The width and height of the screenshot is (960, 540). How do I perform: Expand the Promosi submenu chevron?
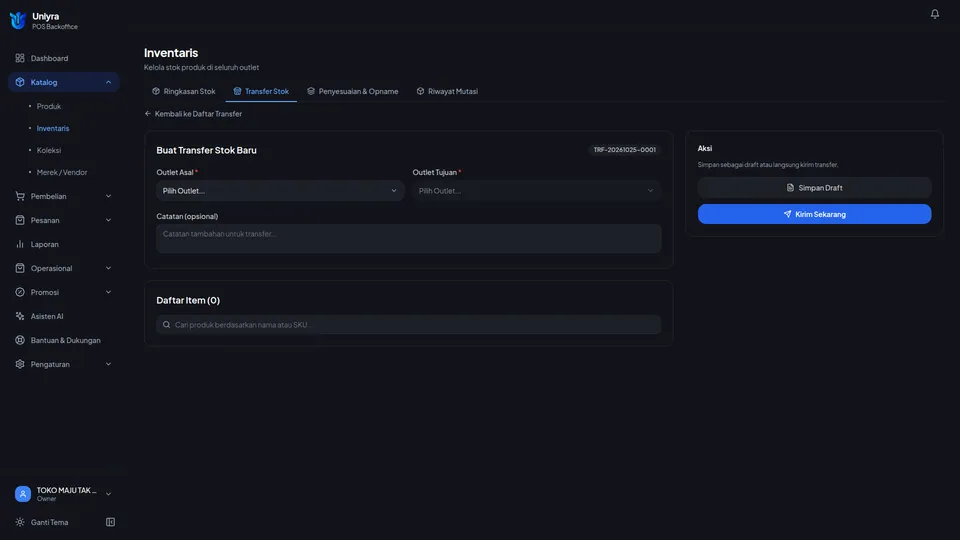[x=108, y=292]
